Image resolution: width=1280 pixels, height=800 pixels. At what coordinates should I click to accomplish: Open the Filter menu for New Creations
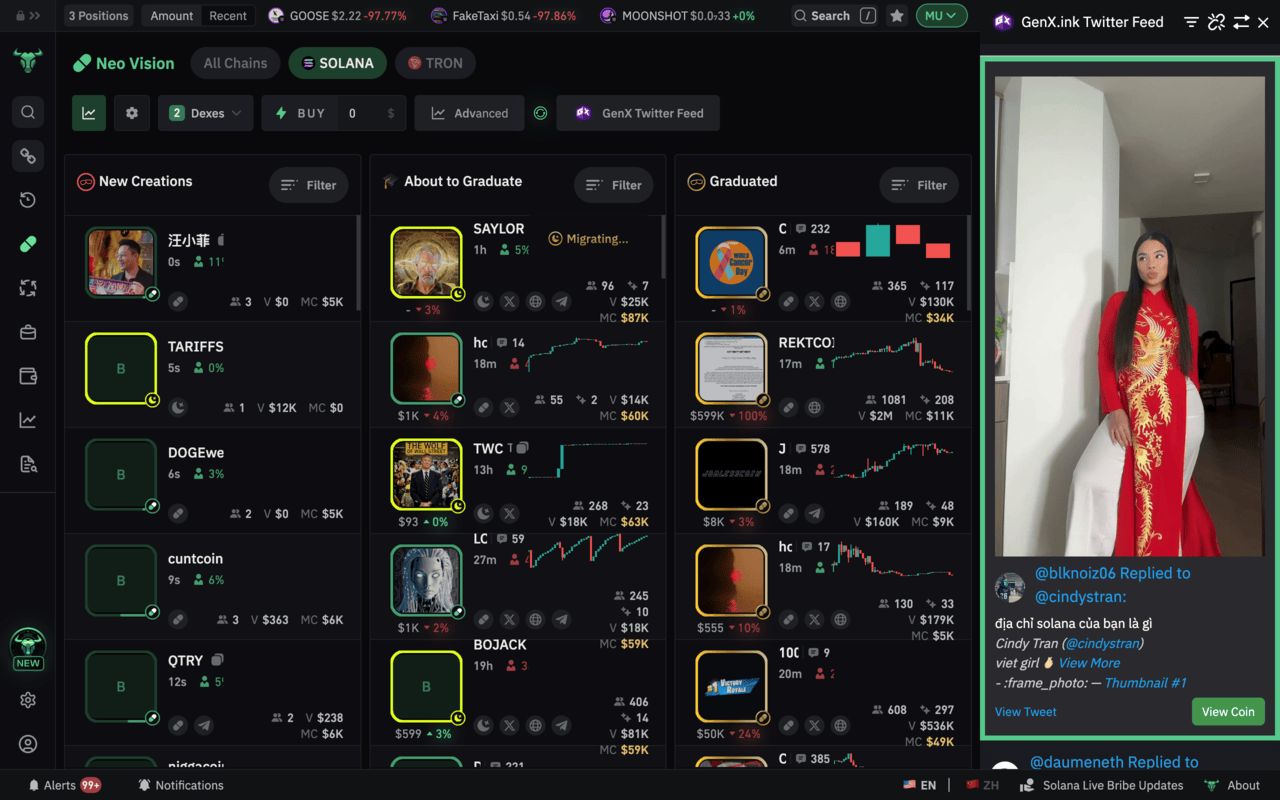pos(308,185)
